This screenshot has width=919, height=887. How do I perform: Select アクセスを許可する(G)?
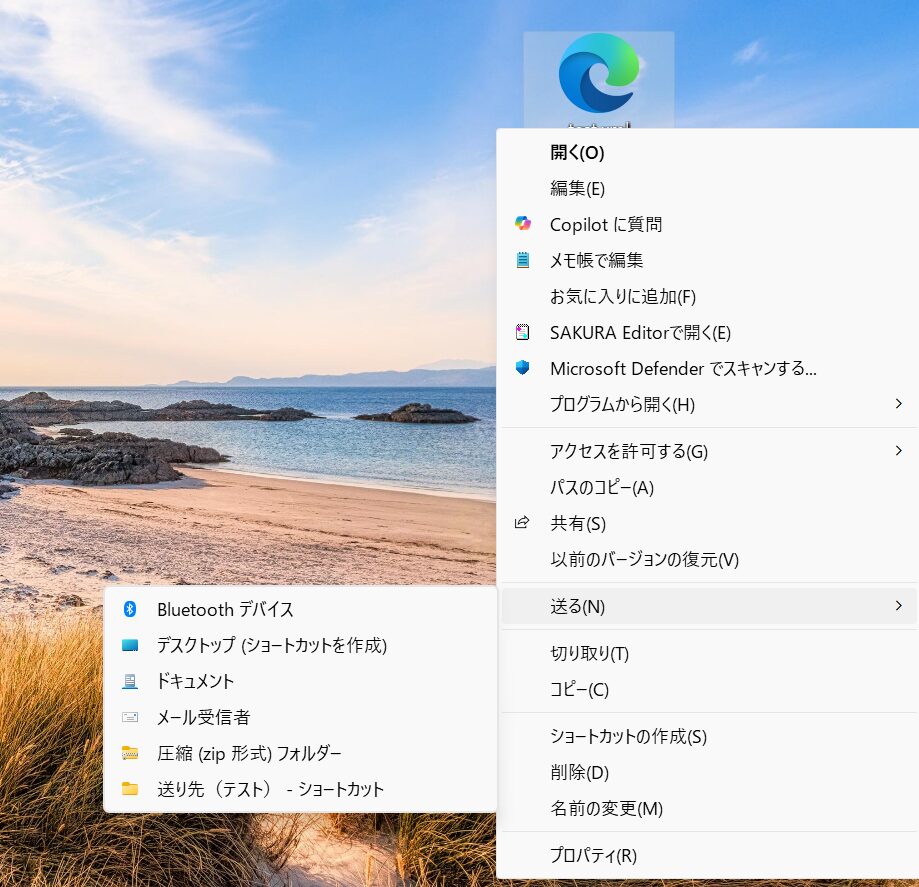click(709, 451)
